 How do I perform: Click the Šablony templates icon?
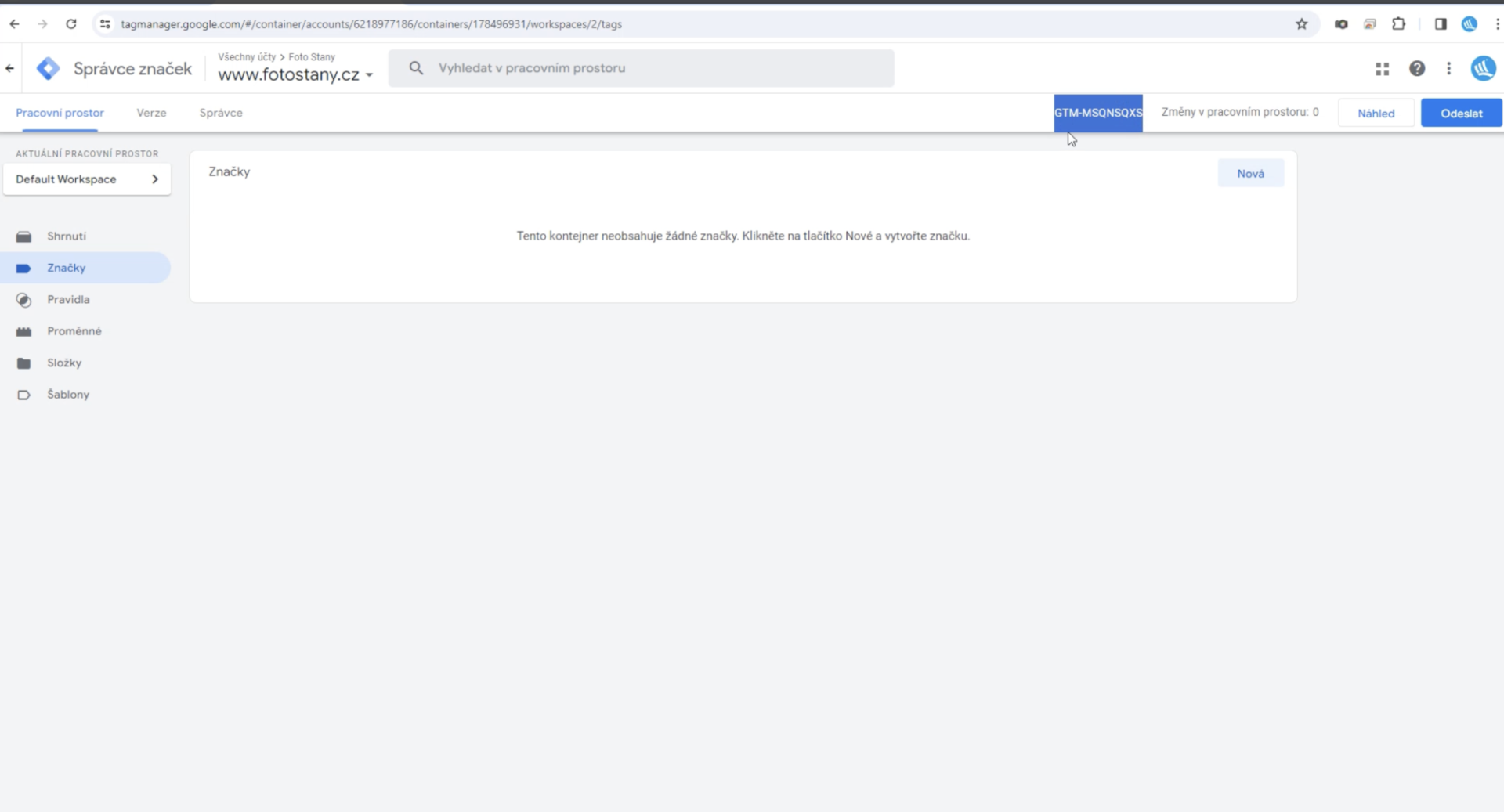coord(23,395)
